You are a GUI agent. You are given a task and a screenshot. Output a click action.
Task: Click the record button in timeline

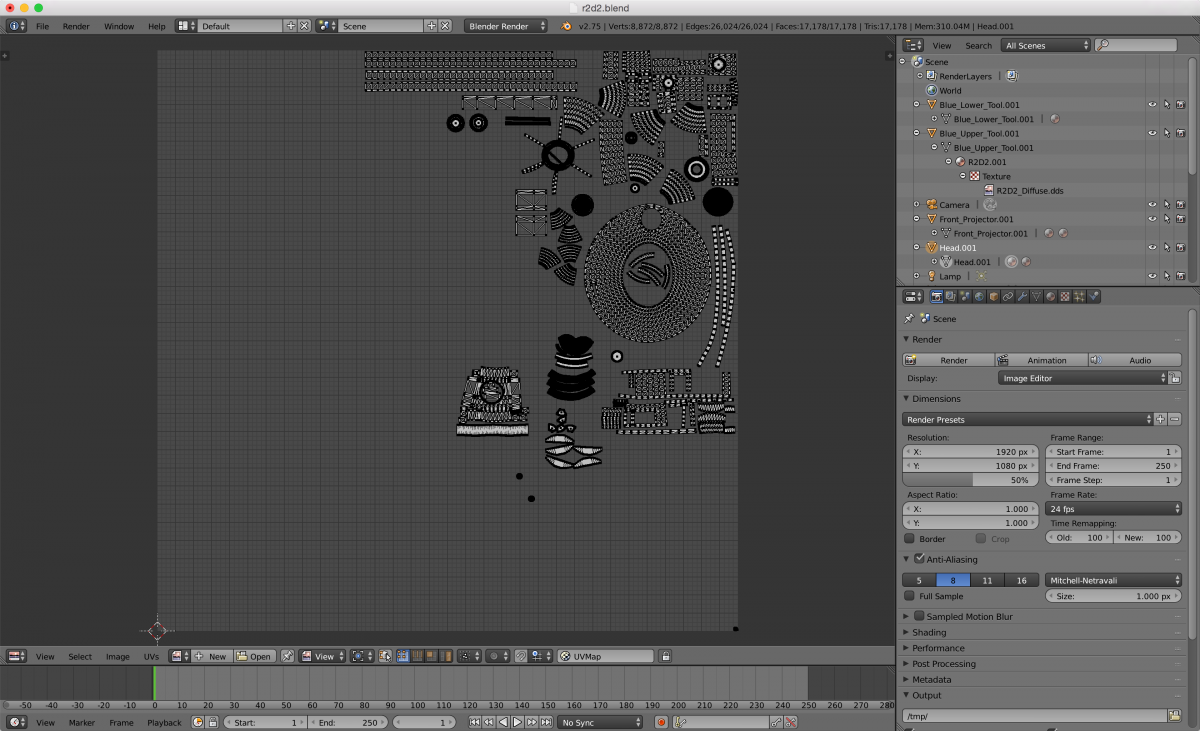click(x=661, y=722)
